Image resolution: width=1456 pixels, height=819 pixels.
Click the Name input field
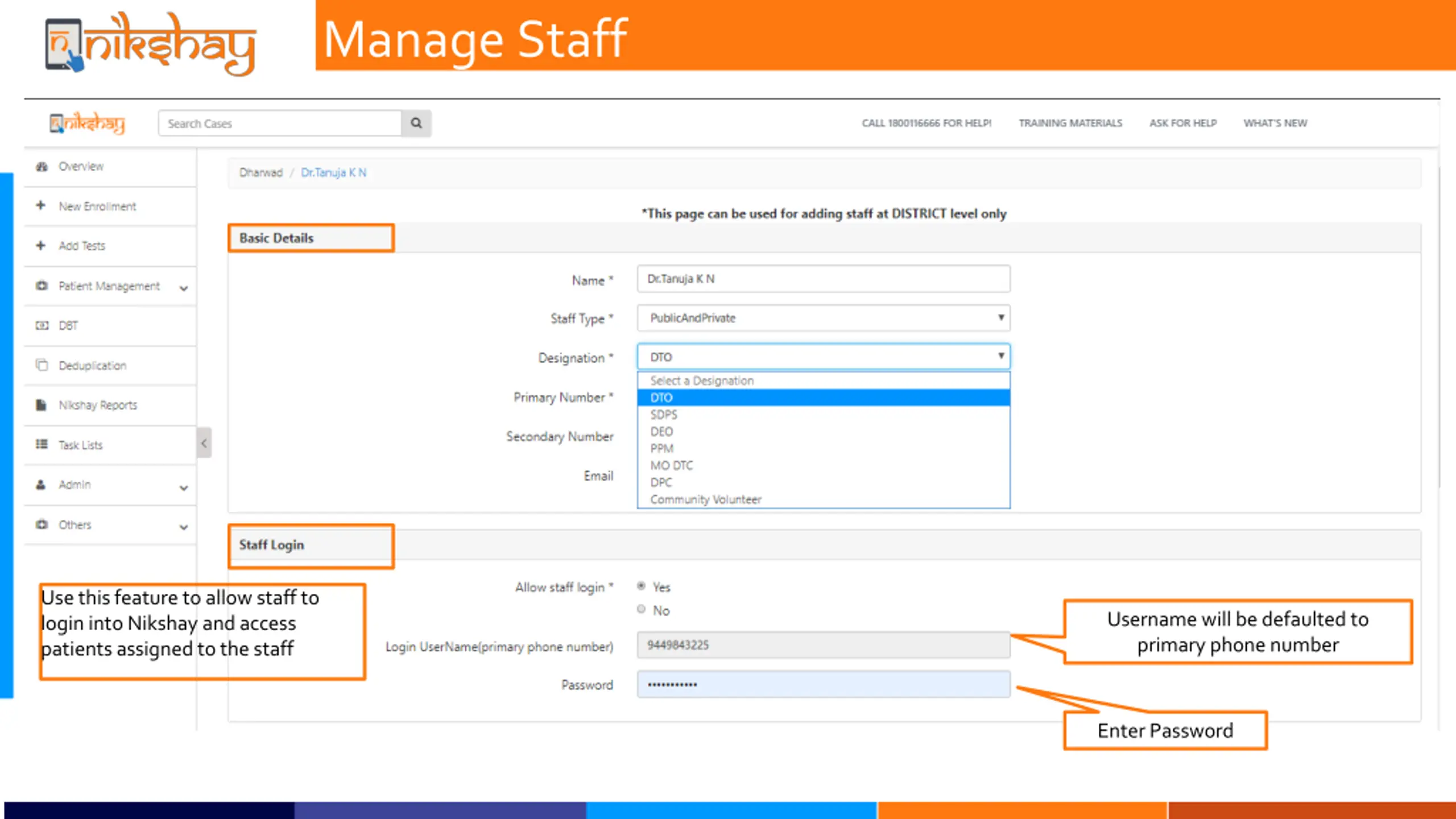click(824, 279)
